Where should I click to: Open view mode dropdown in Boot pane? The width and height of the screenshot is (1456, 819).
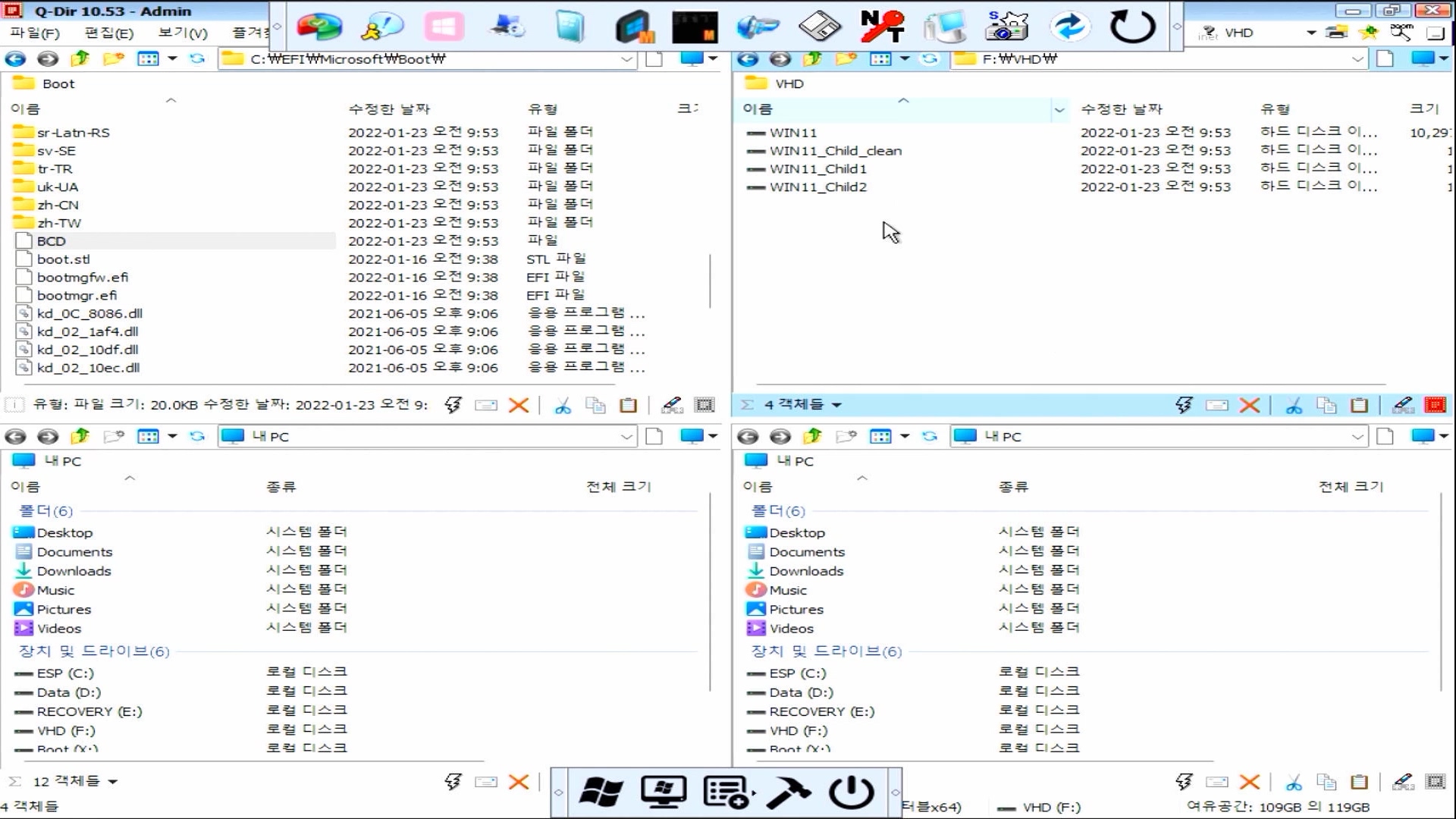(172, 58)
